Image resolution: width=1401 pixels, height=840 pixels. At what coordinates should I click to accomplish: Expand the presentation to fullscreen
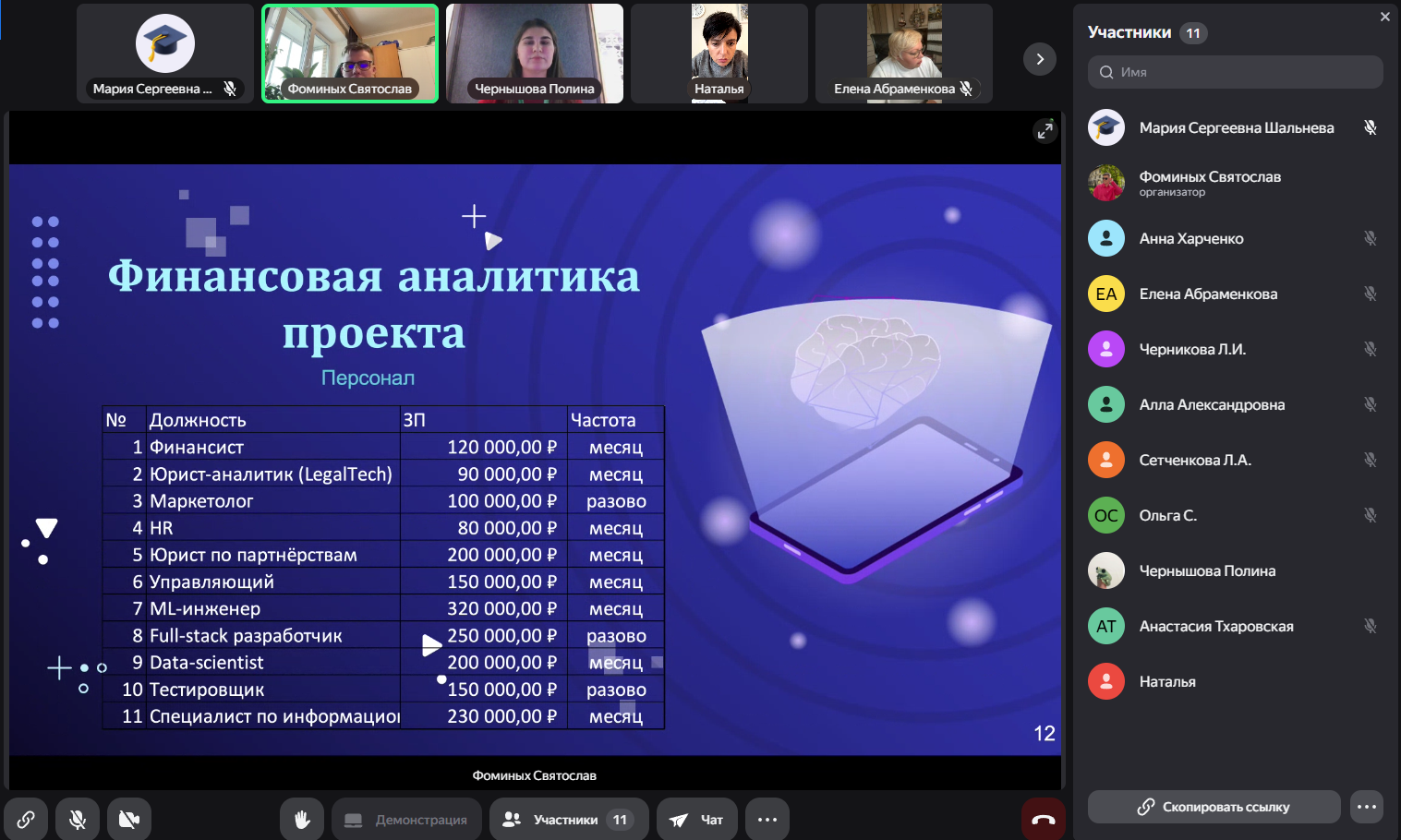[1045, 131]
